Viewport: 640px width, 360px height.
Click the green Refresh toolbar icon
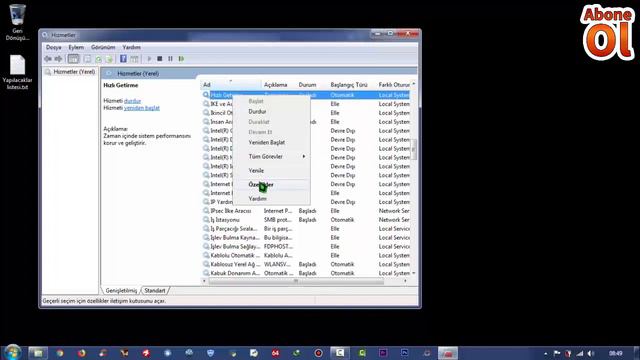coord(98,59)
